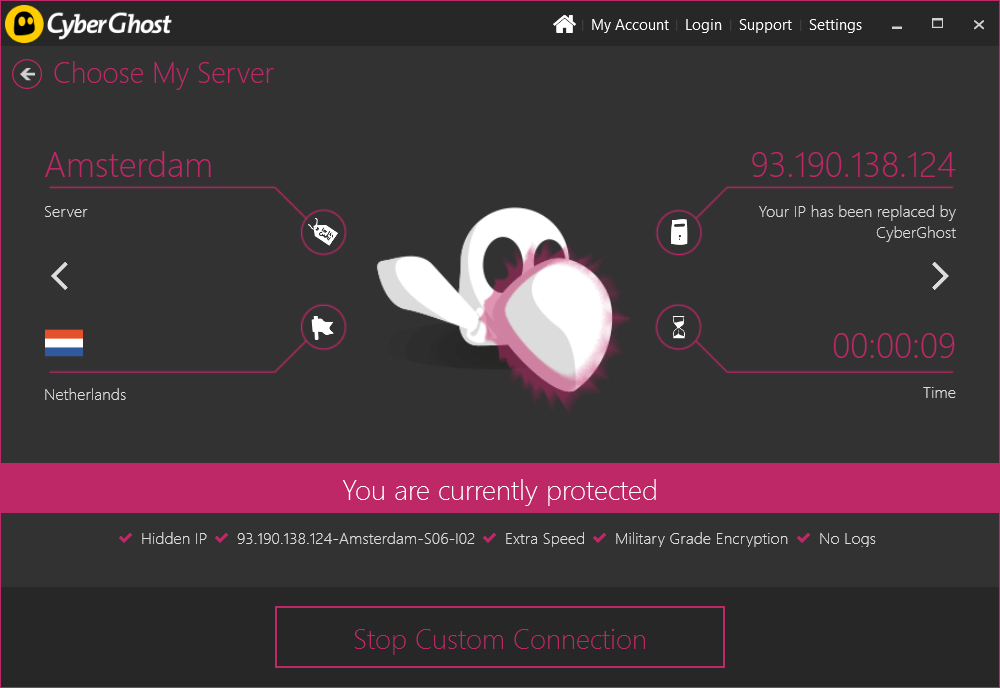Stop the custom connection
The image size is (1000, 688).
(x=500, y=637)
